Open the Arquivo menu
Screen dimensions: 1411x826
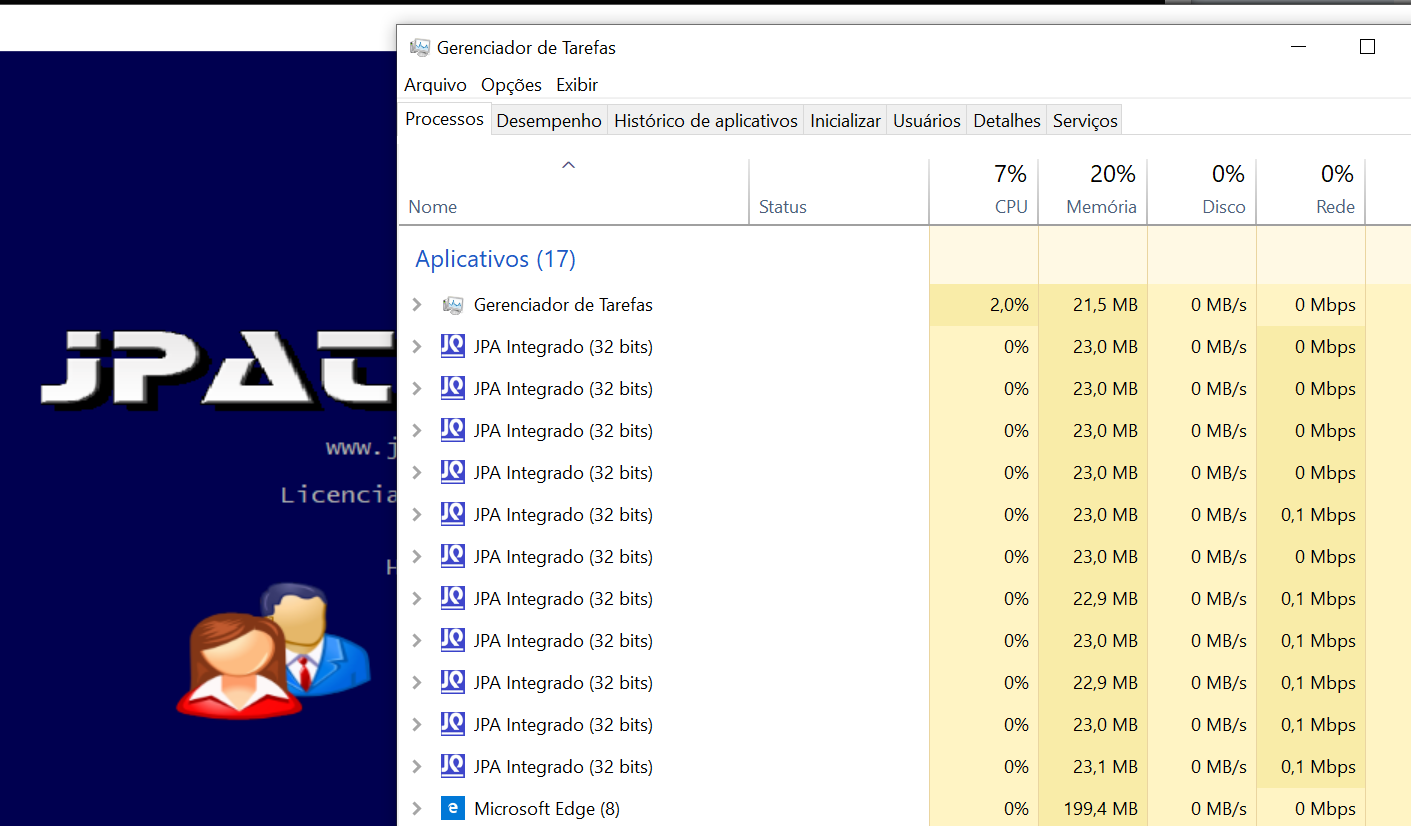click(435, 85)
